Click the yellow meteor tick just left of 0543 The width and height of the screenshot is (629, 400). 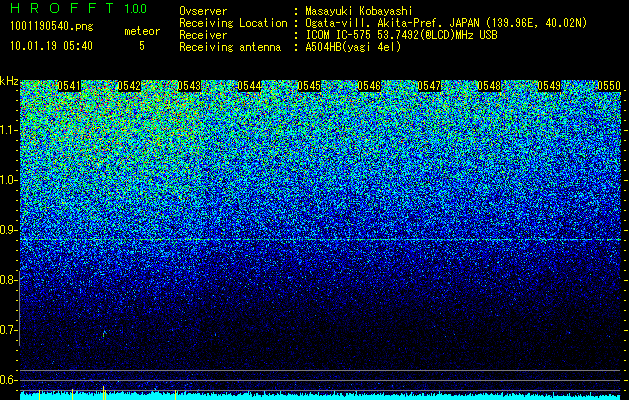tap(175, 395)
